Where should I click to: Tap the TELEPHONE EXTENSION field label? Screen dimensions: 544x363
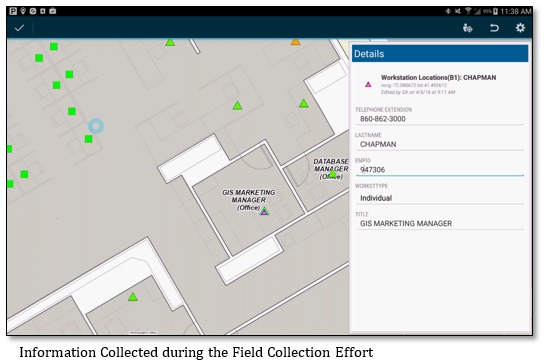coord(383,110)
